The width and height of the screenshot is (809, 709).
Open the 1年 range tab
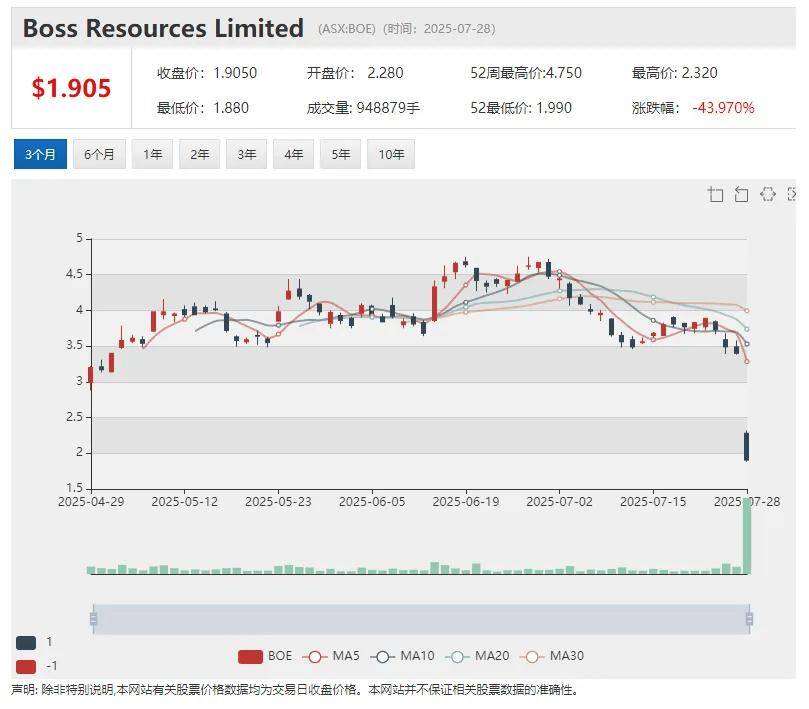[x=152, y=154]
